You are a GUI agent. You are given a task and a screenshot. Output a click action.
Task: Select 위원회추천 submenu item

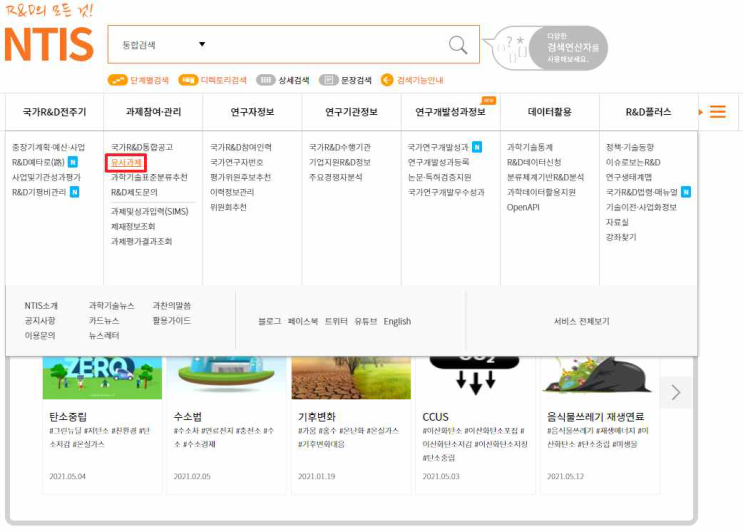click(x=228, y=207)
